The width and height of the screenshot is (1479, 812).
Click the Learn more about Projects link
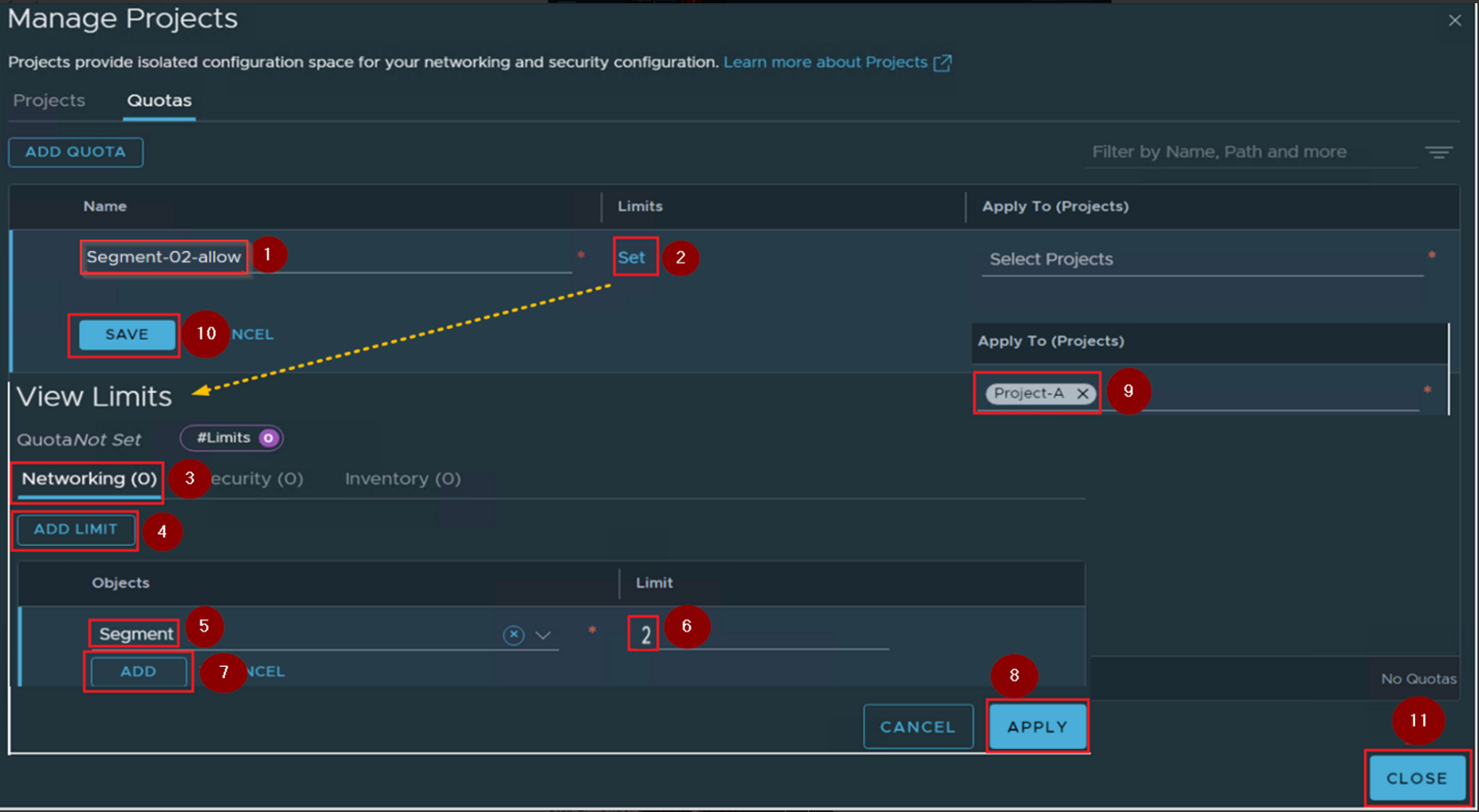[x=825, y=62]
